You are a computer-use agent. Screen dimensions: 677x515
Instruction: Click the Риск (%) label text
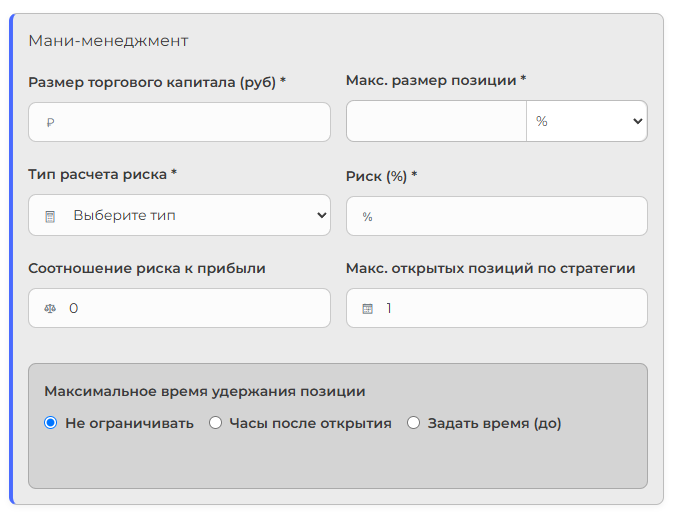[x=381, y=176]
